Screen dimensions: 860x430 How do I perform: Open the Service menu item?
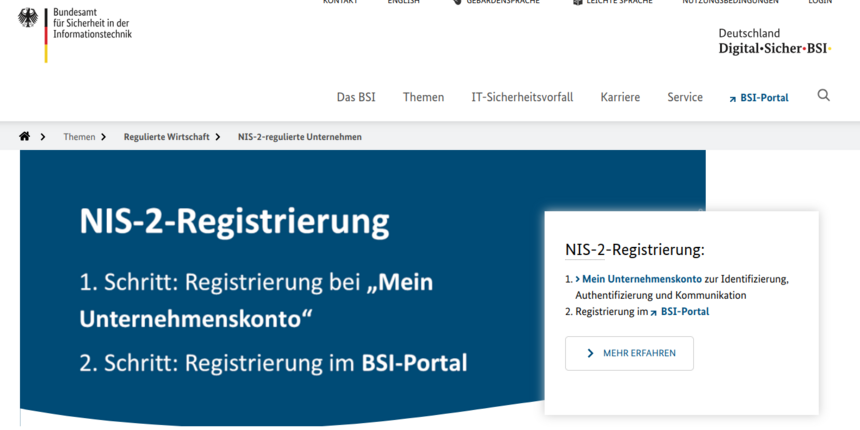pyautogui.click(x=685, y=97)
